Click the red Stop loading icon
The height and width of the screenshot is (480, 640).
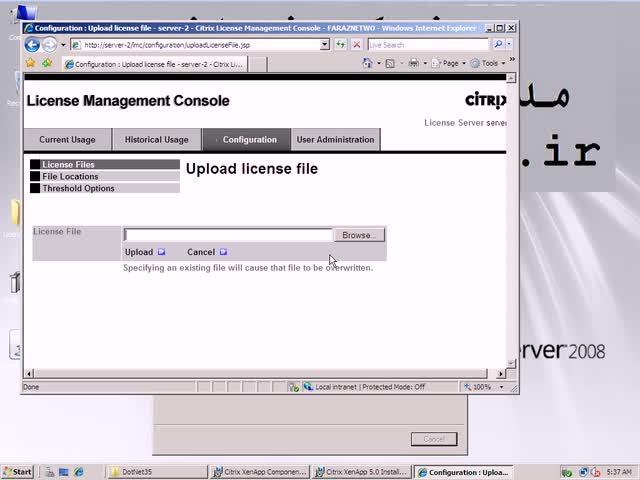pyautogui.click(x=357, y=44)
